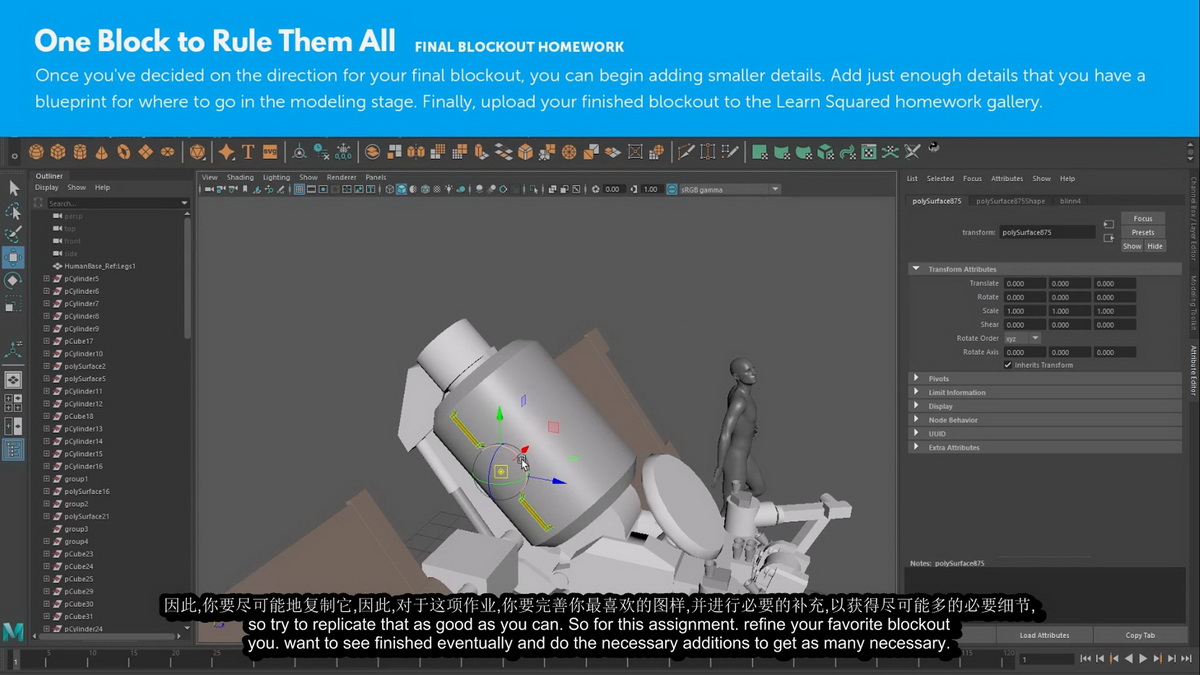This screenshot has width=1200, height=675.
Task: Click the Show button
Action: tap(1131, 246)
